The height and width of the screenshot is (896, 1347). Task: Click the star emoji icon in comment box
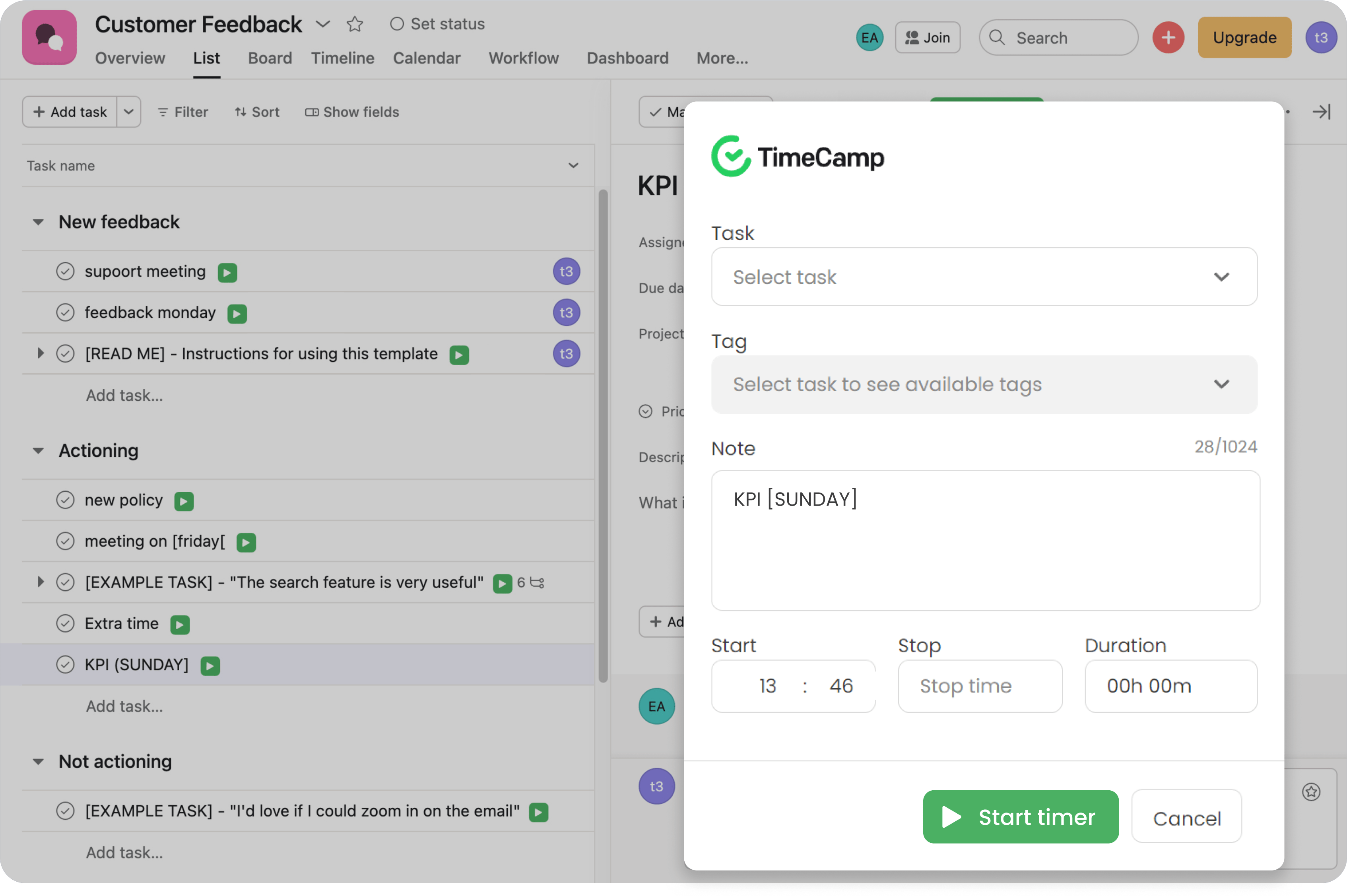click(x=1311, y=791)
